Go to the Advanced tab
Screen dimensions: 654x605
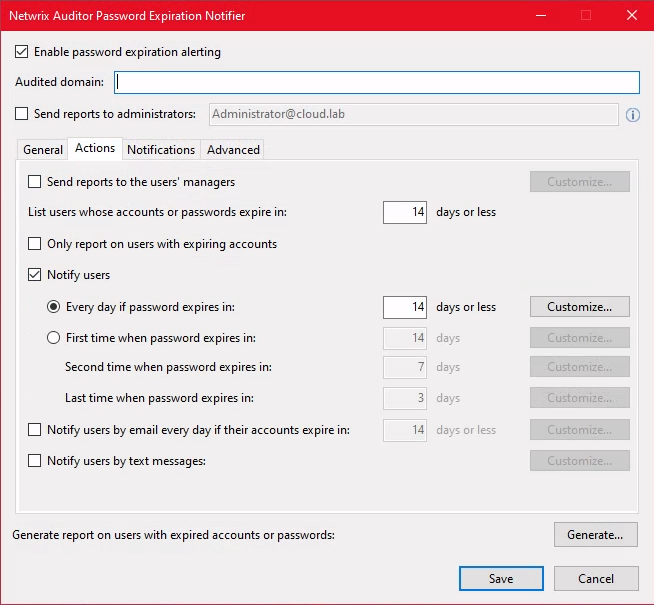[233, 150]
